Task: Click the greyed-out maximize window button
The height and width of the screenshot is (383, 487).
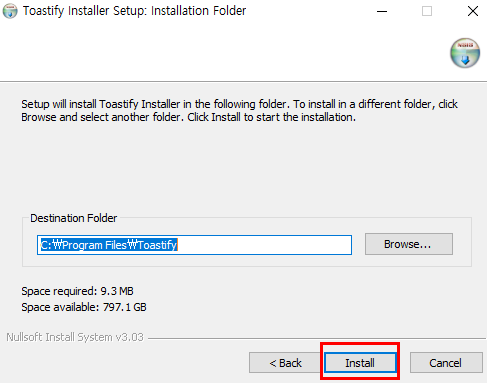Action: tap(427, 11)
